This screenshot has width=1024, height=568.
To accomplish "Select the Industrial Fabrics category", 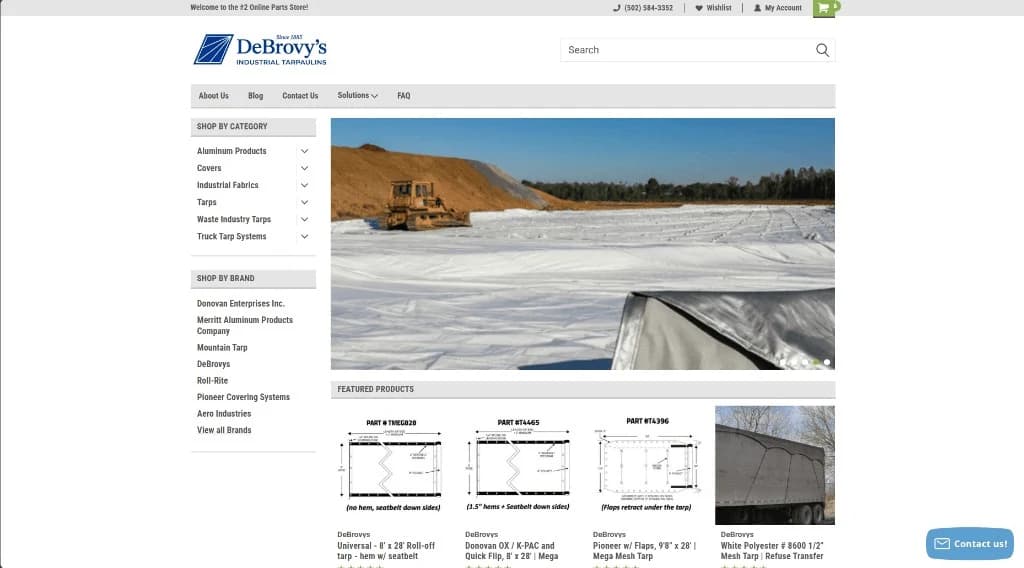I will tap(228, 185).
